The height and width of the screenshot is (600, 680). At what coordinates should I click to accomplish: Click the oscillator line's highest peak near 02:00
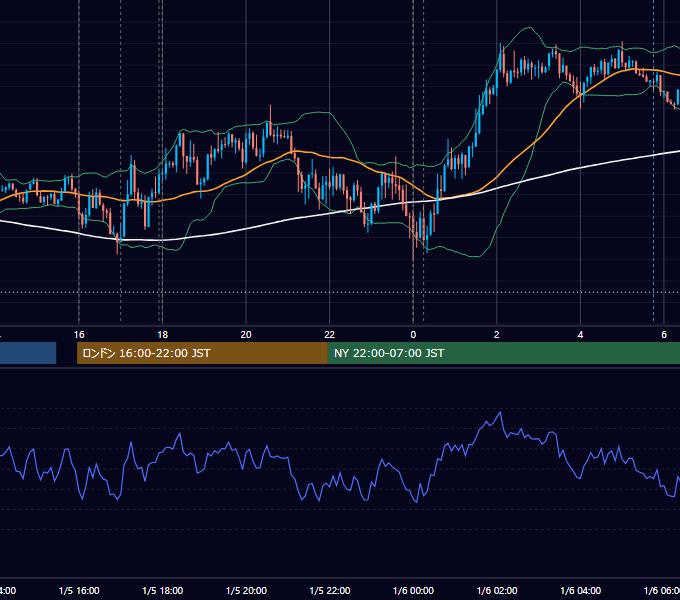click(x=501, y=412)
